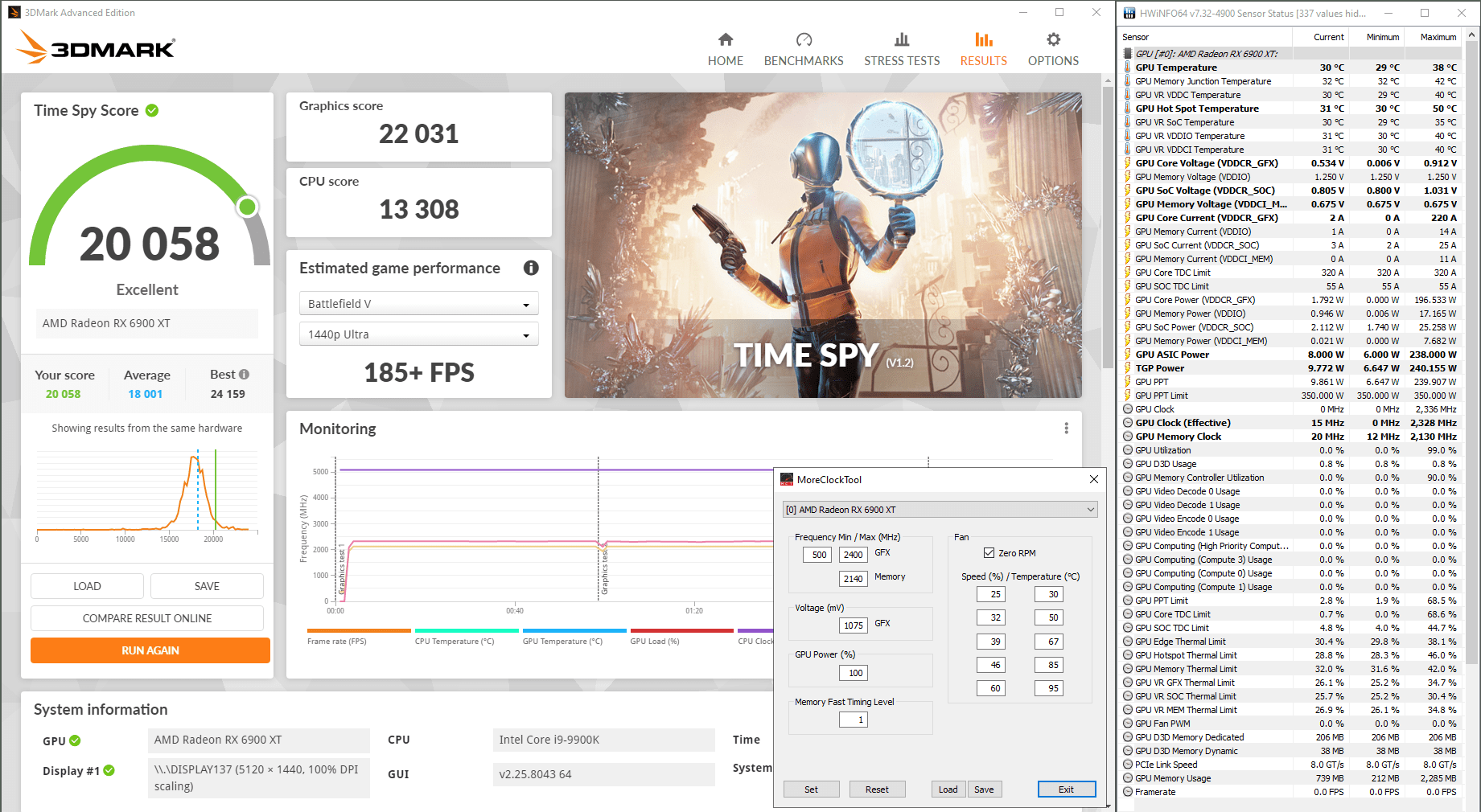This screenshot has height=812, width=1481.
Task: Click COMPARE RESULT ONLINE
Action: pyautogui.click(x=147, y=618)
